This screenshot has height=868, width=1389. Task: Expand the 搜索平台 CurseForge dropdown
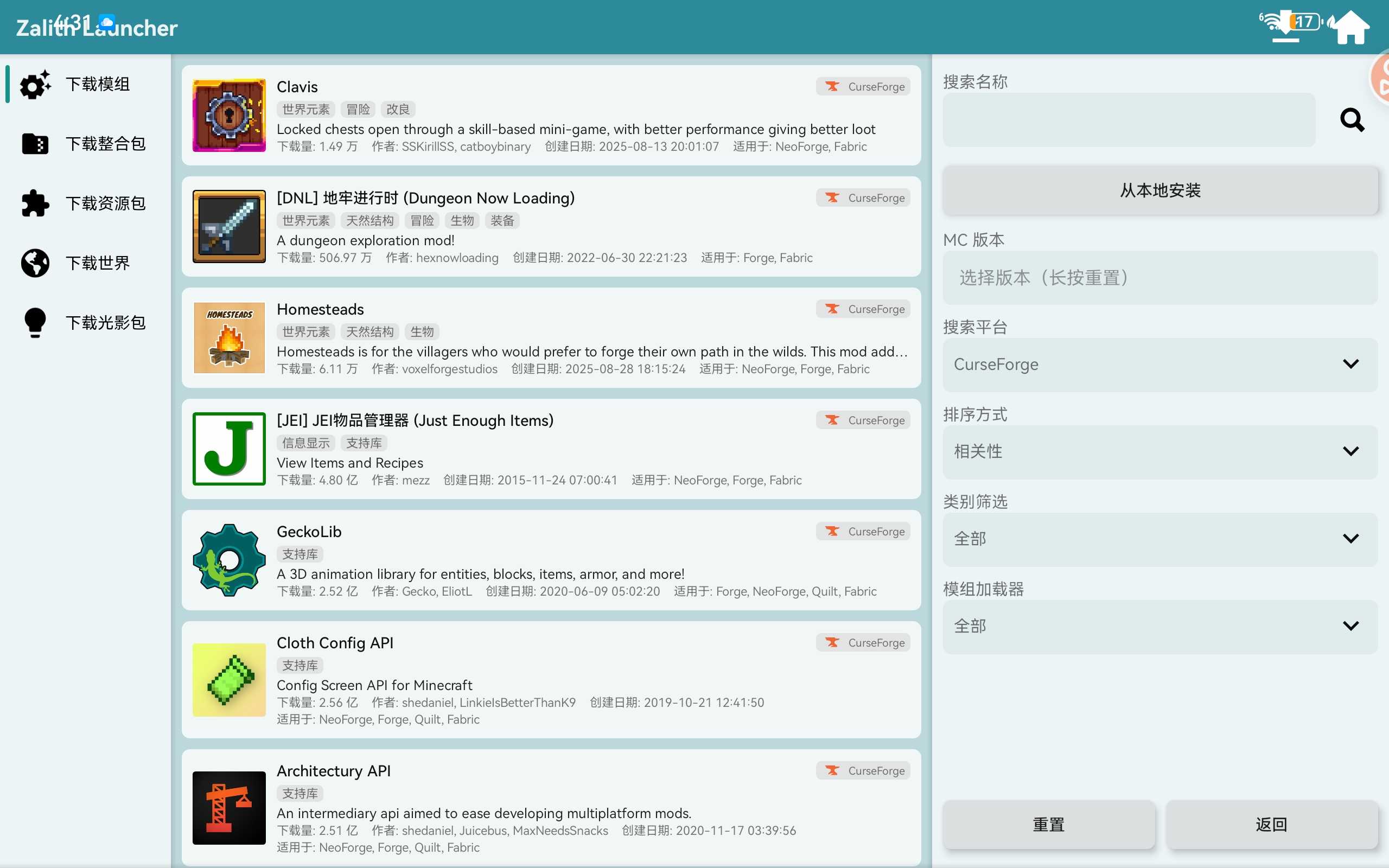point(1160,365)
